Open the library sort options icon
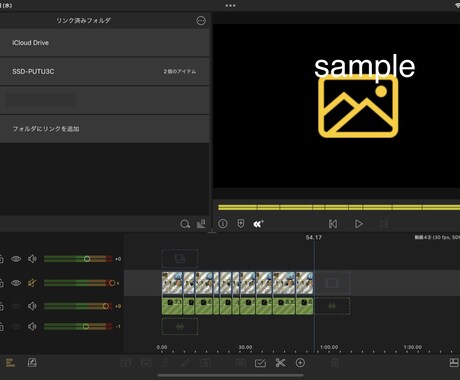This screenshot has width=460, height=380. tap(201, 224)
